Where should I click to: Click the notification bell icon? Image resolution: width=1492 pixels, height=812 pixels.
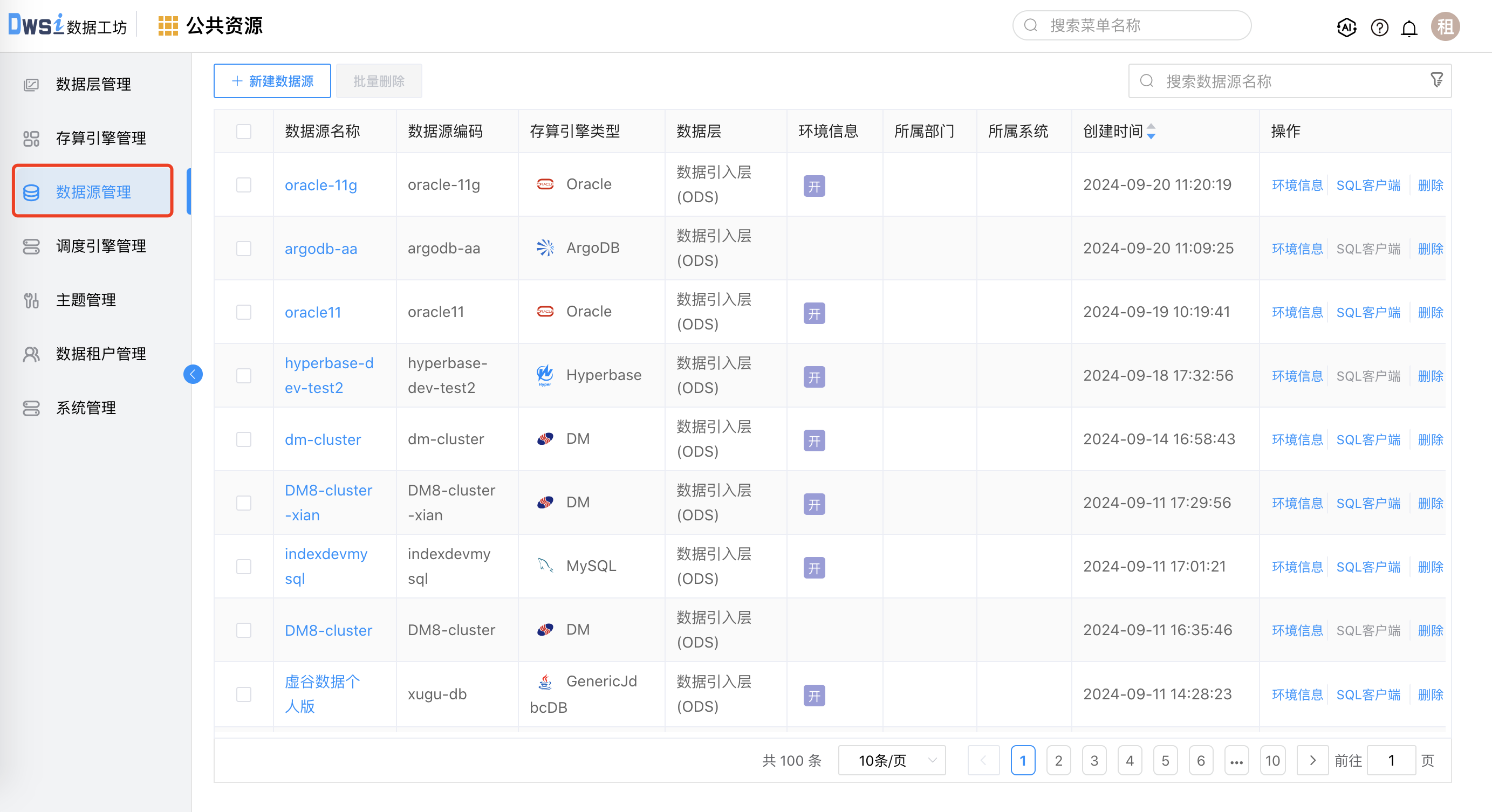click(x=1409, y=26)
